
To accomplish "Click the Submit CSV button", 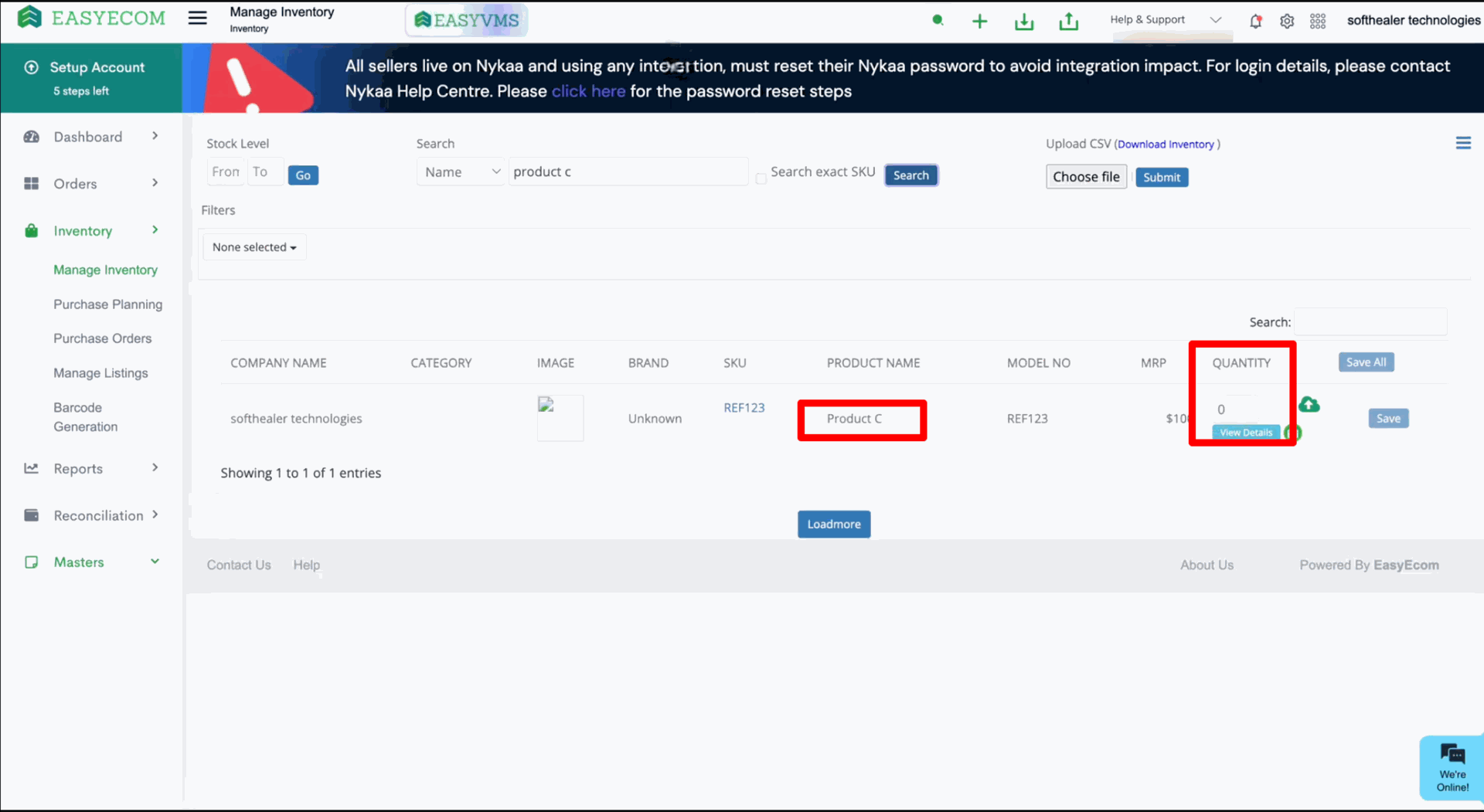I will click(1162, 177).
